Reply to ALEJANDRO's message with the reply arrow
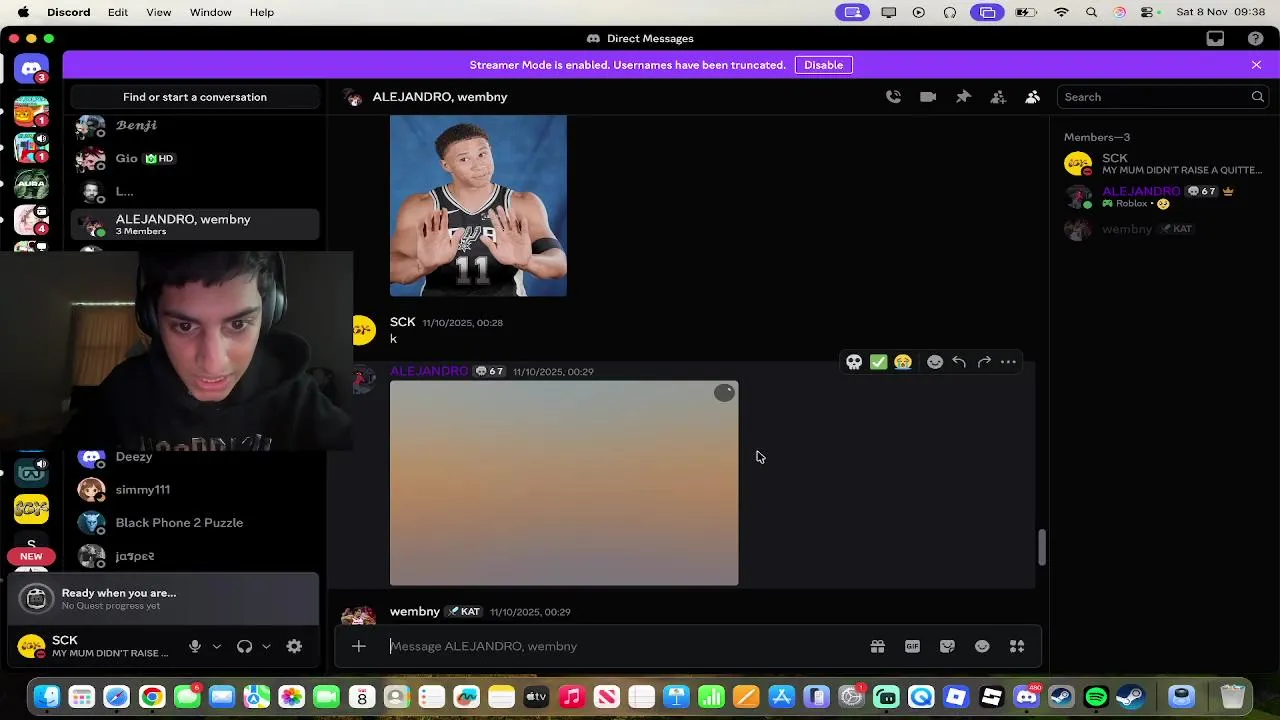The width and height of the screenshot is (1280, 720). [x=959, y=362]
